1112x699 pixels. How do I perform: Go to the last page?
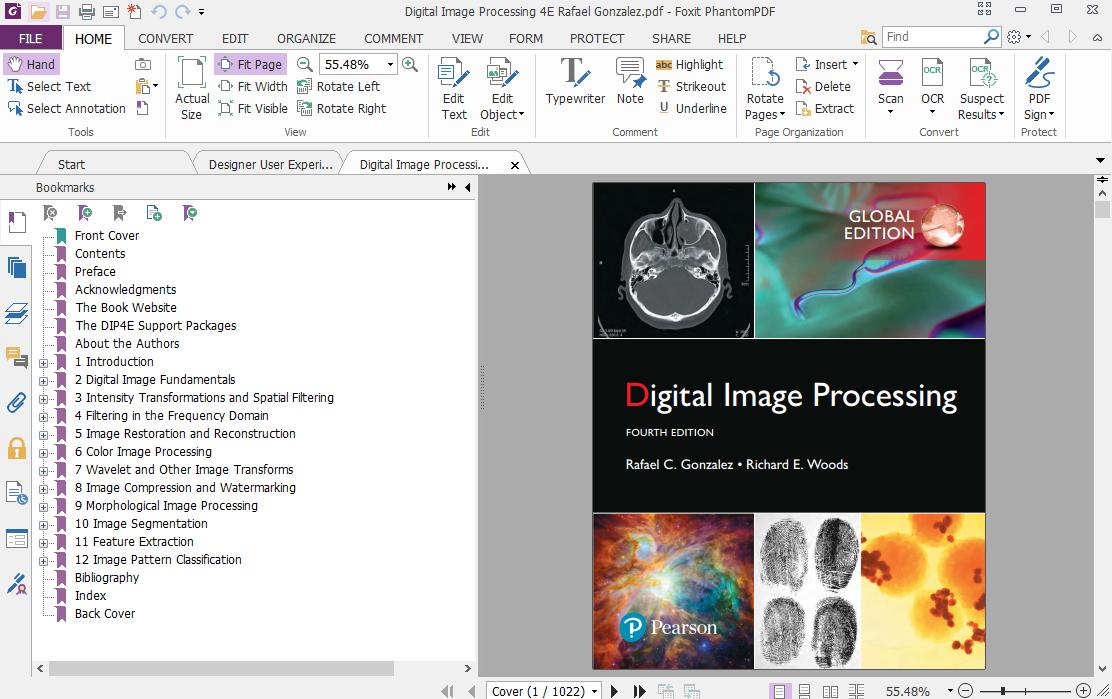coord(640,691)
